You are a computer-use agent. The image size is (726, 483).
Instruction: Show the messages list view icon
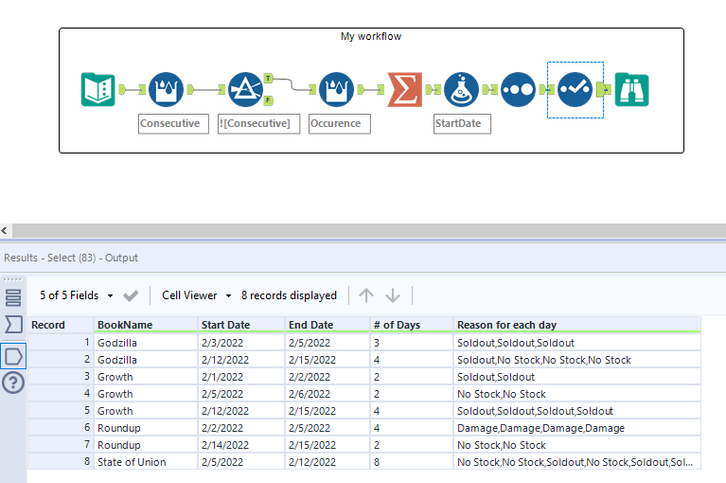coord(13,297)
